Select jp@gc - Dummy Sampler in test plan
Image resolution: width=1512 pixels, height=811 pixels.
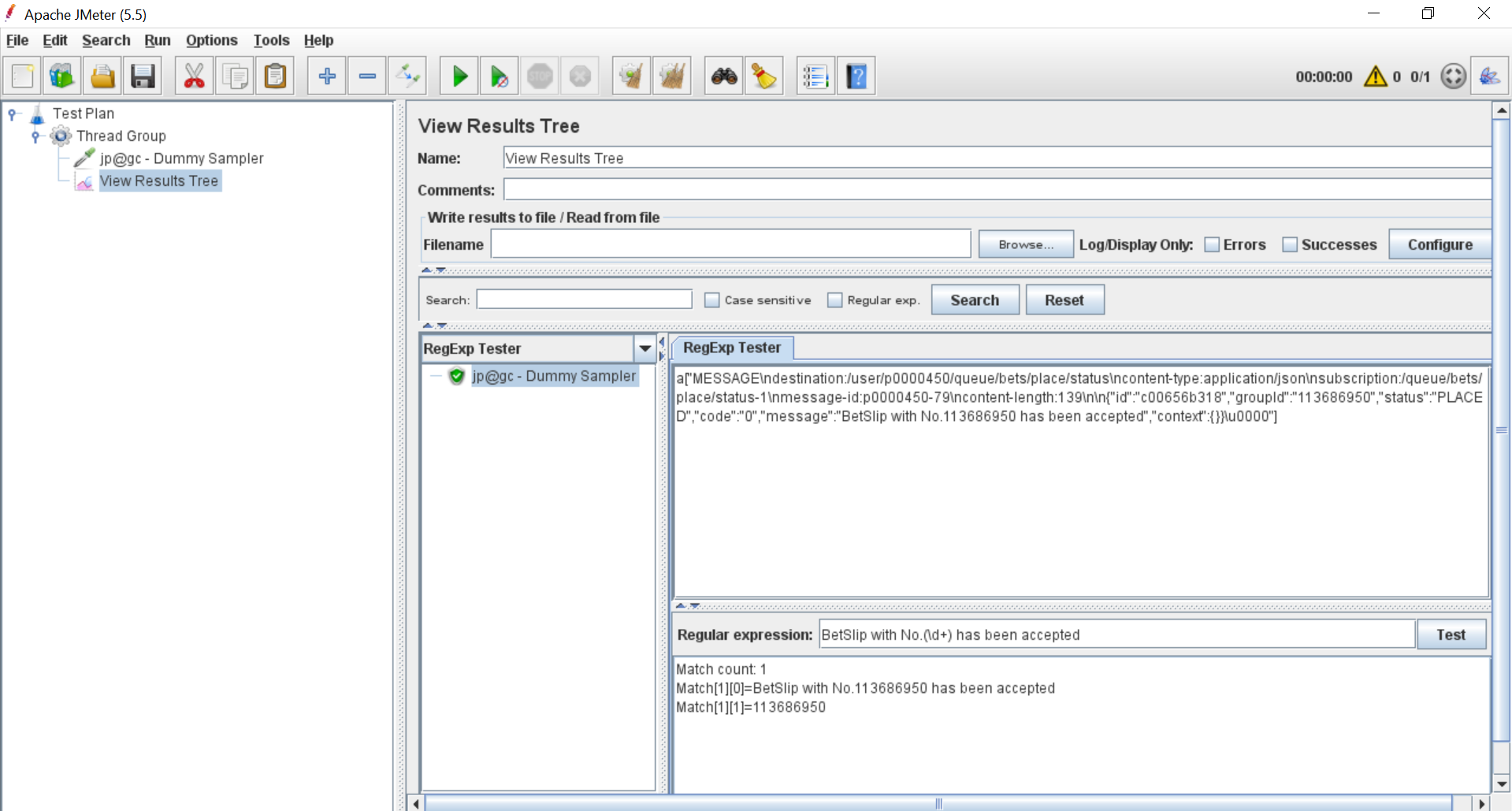(x=181, y=158)
